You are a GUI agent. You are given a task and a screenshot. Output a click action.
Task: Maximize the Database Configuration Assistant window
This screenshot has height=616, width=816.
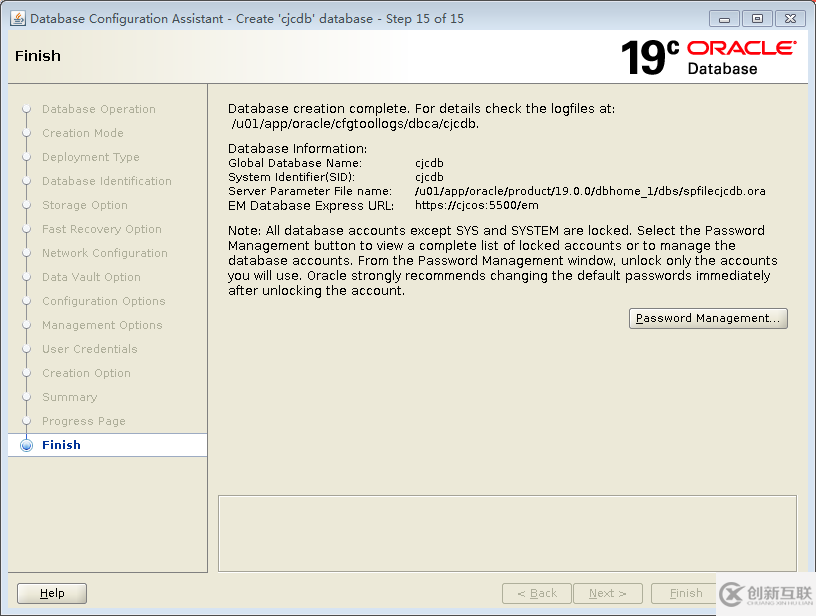point(757,19)
